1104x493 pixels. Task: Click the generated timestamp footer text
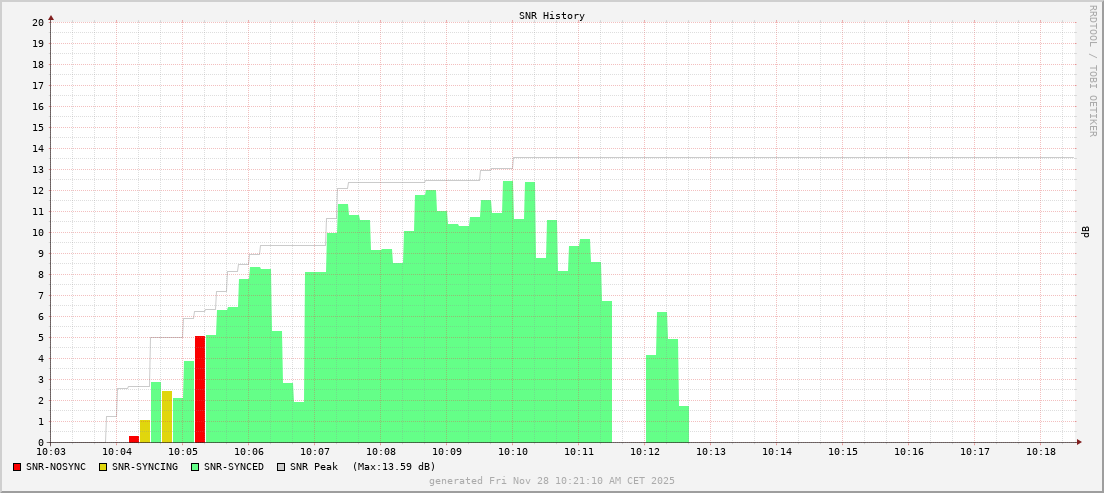(x=551, y=481)
